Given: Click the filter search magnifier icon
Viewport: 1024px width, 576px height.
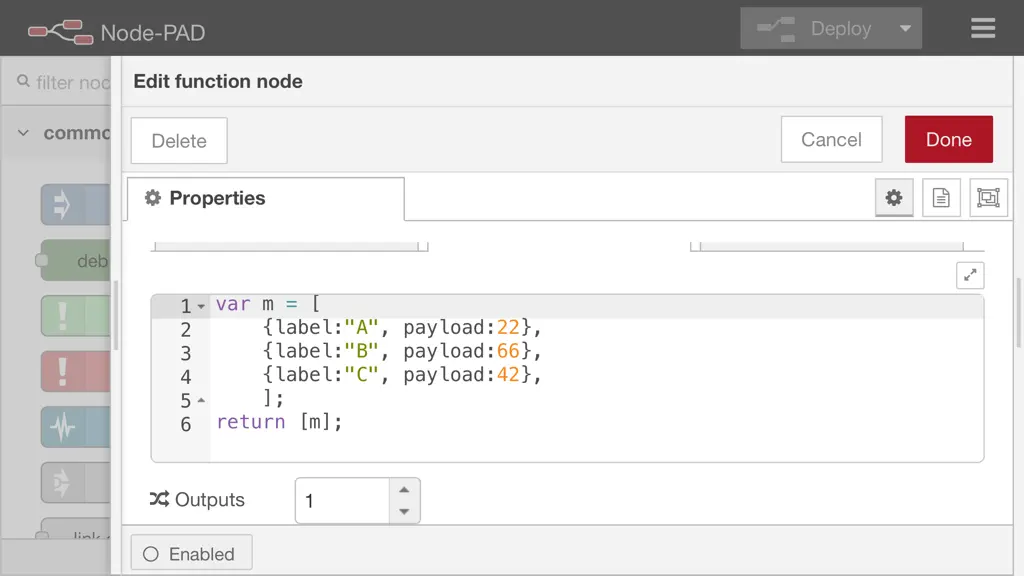Looking at the screenshot, I should [x=23, y=81].
